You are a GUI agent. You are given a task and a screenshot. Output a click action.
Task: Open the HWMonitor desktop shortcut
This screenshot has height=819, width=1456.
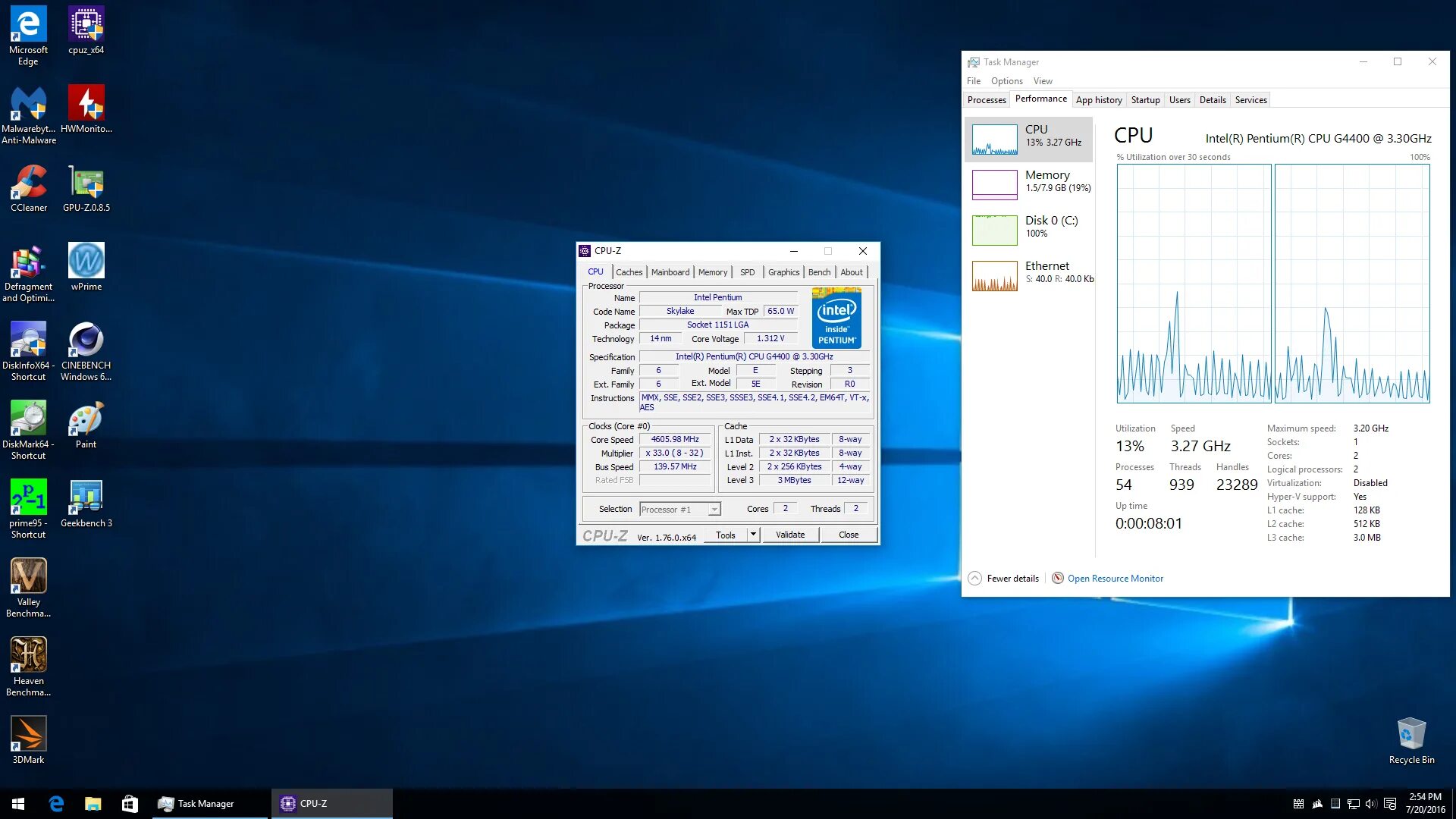[x=86, y=109]
